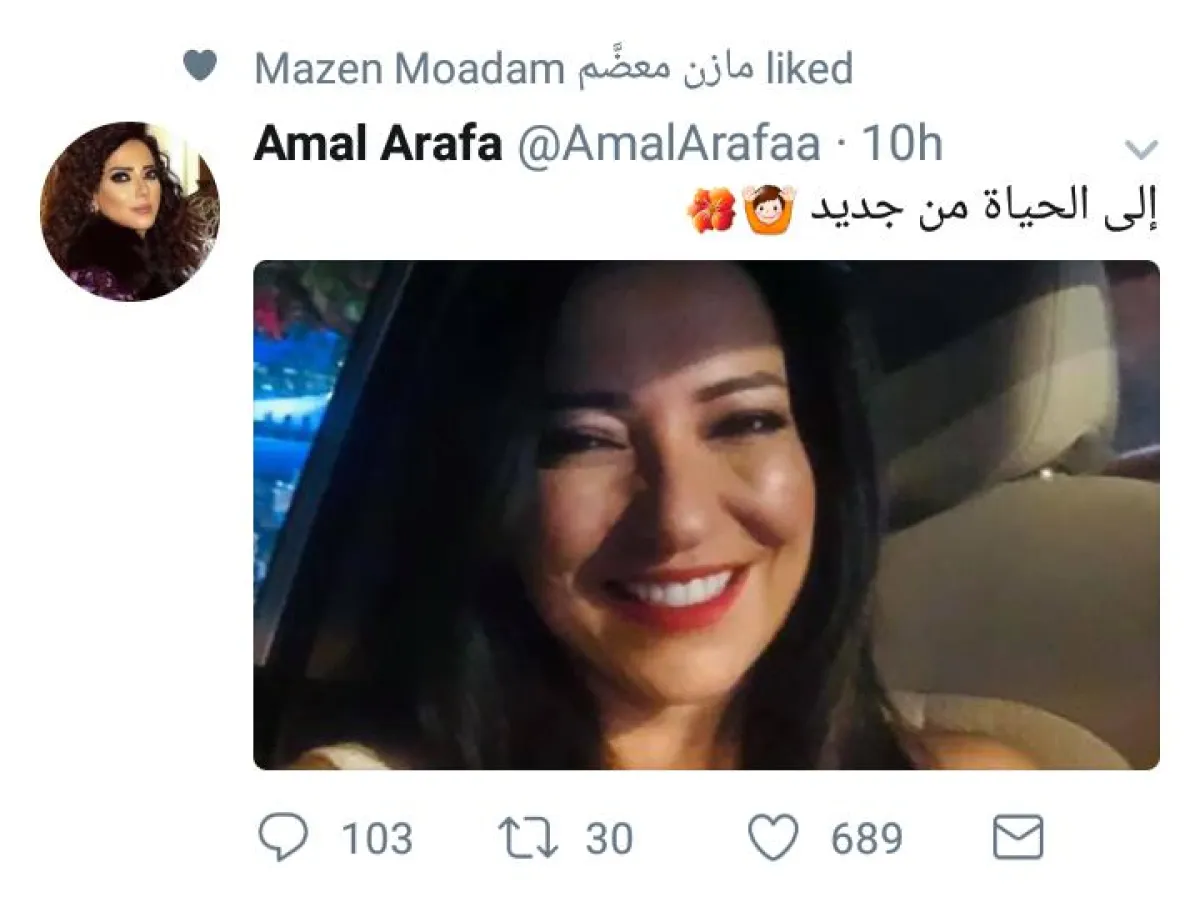Expand the tweet options chevron

pos(1141,150)
